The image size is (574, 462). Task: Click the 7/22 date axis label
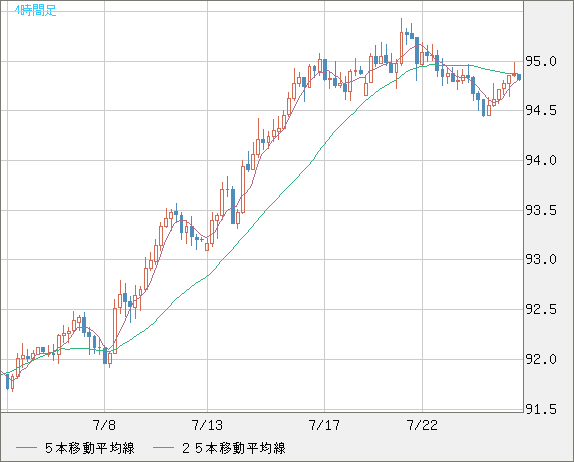[x=422, y=425]
